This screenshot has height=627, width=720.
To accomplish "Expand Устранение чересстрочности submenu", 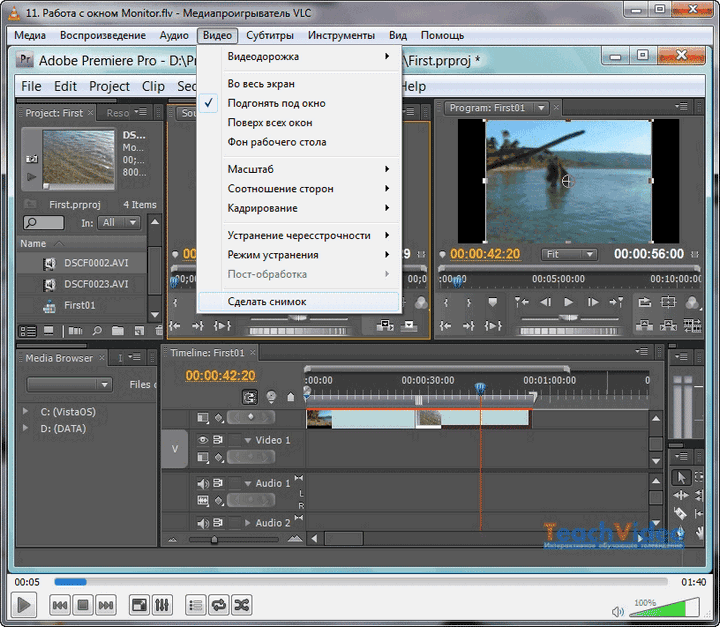I will 299,235.
